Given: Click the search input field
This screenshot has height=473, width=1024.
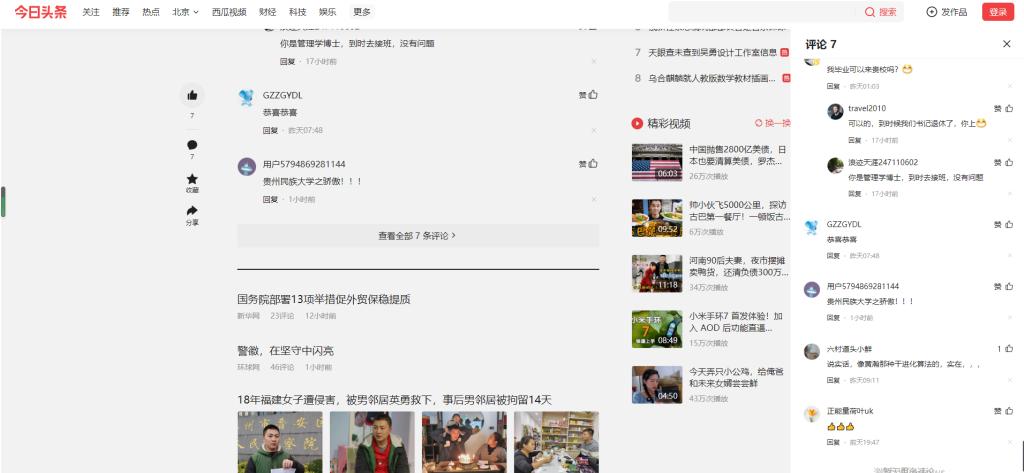Looking at the screenshot, I should pos(760,12).
